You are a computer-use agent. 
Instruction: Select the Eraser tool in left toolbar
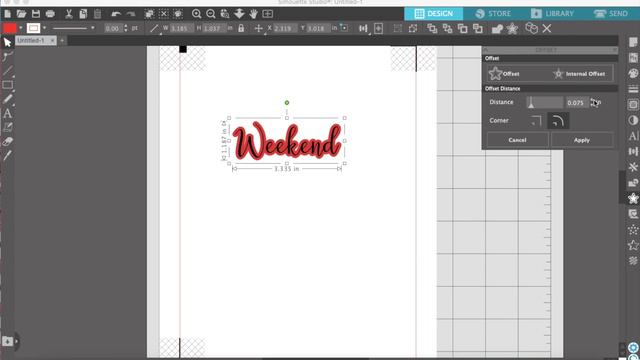pos(7,142)
